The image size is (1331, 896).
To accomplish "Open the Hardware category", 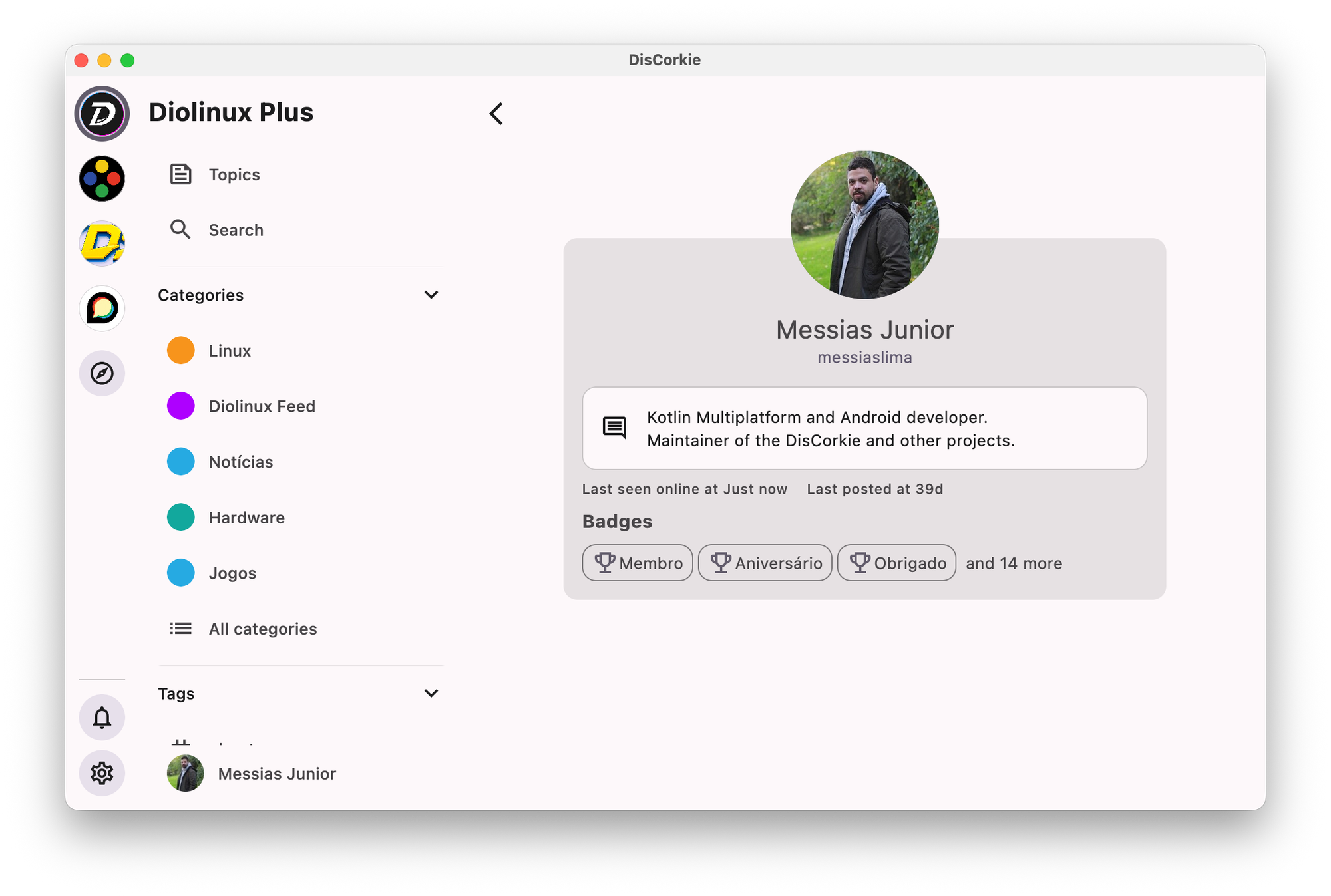I will (x=246, y=518).
